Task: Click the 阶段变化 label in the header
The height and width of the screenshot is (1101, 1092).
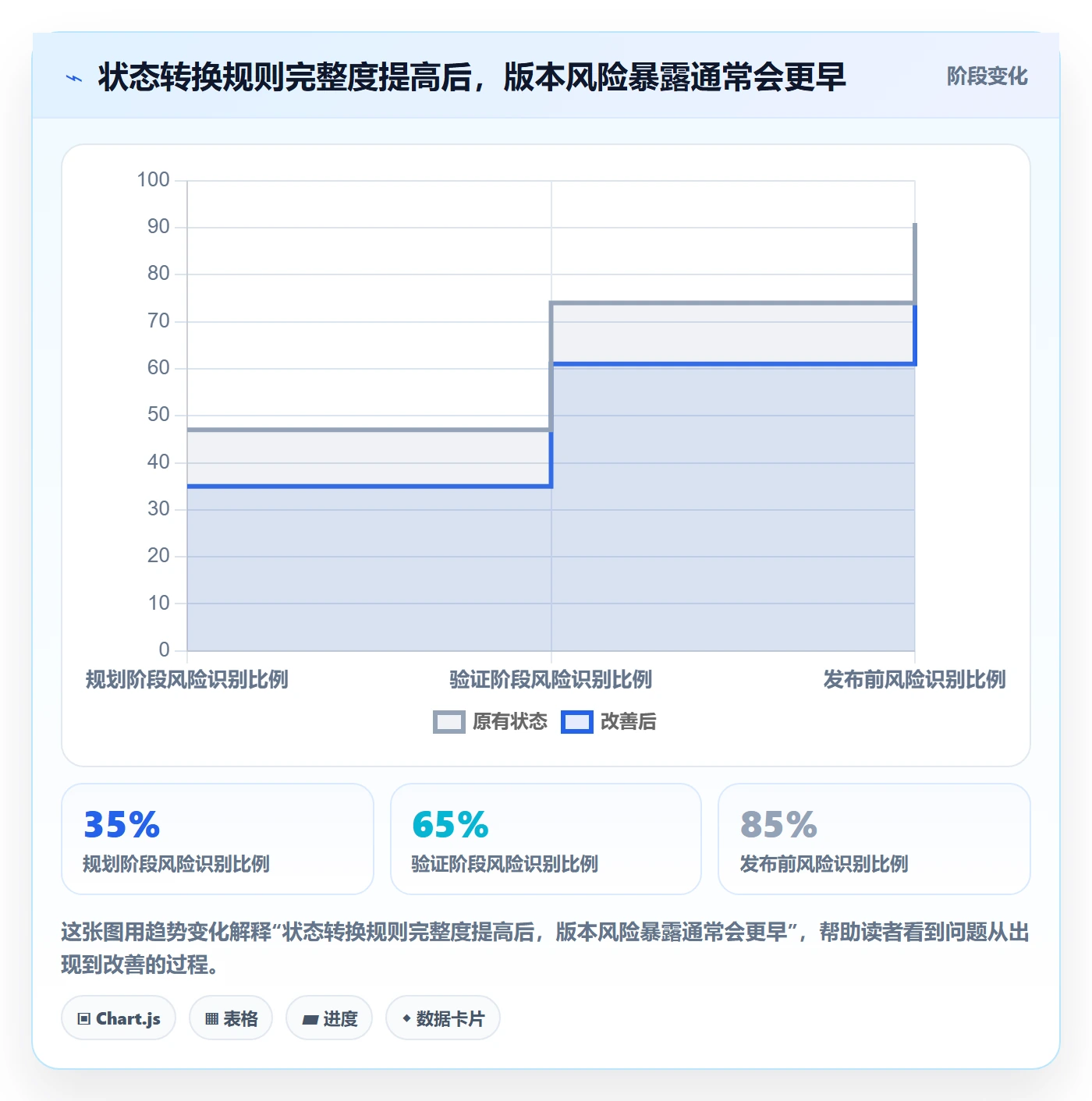Action: pyautogui.click(x=987, y=76)
